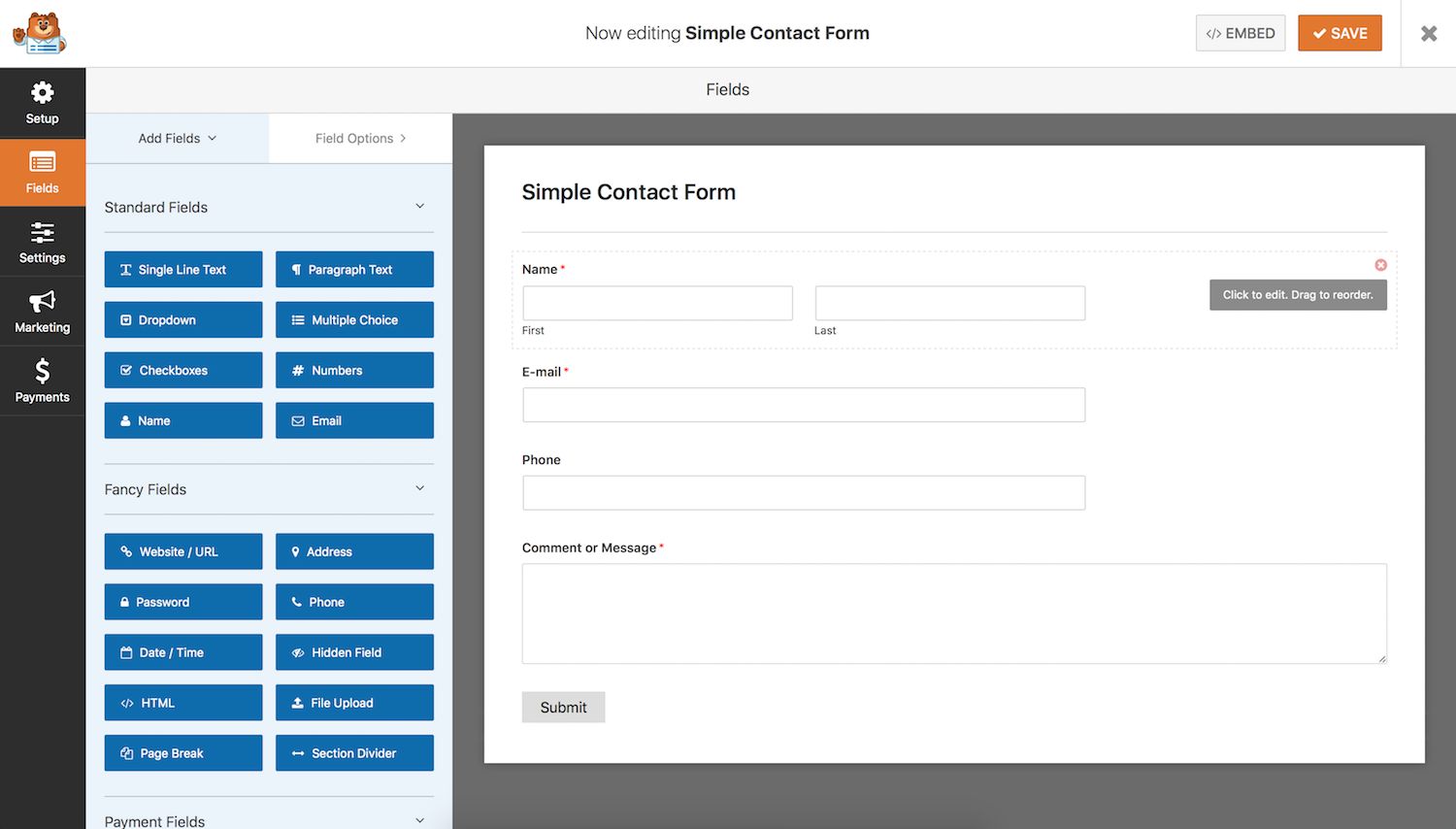
Task: Open the Marketing megaphone panel
Action: (42, 312)
